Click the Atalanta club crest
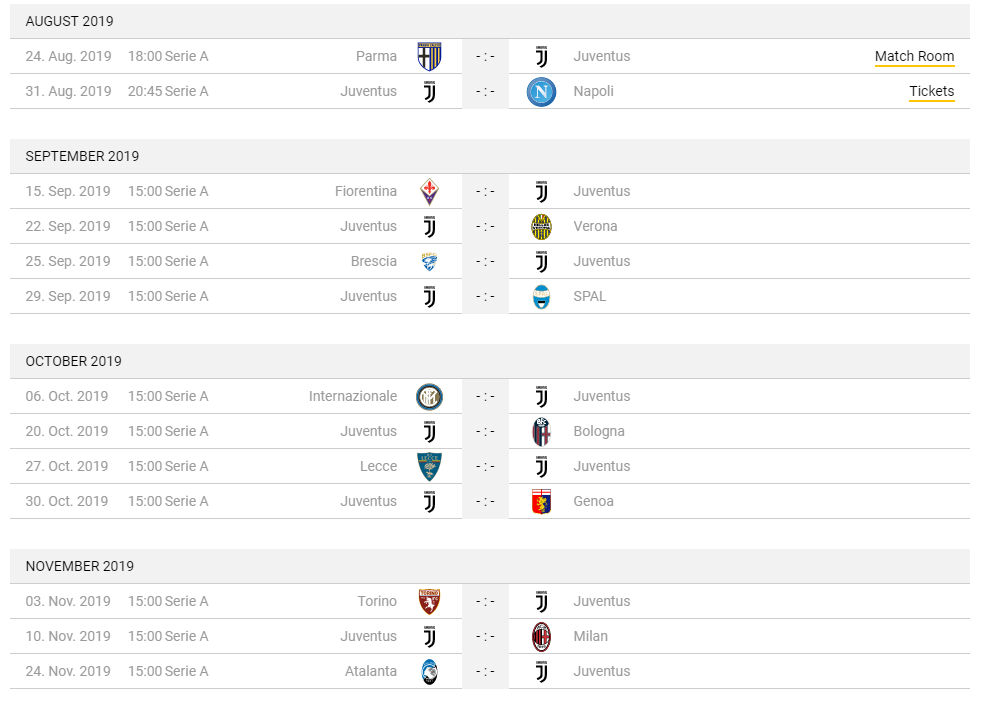Image resolution: width=981 pixels, height=703 pixels. [x=429, y=672]
